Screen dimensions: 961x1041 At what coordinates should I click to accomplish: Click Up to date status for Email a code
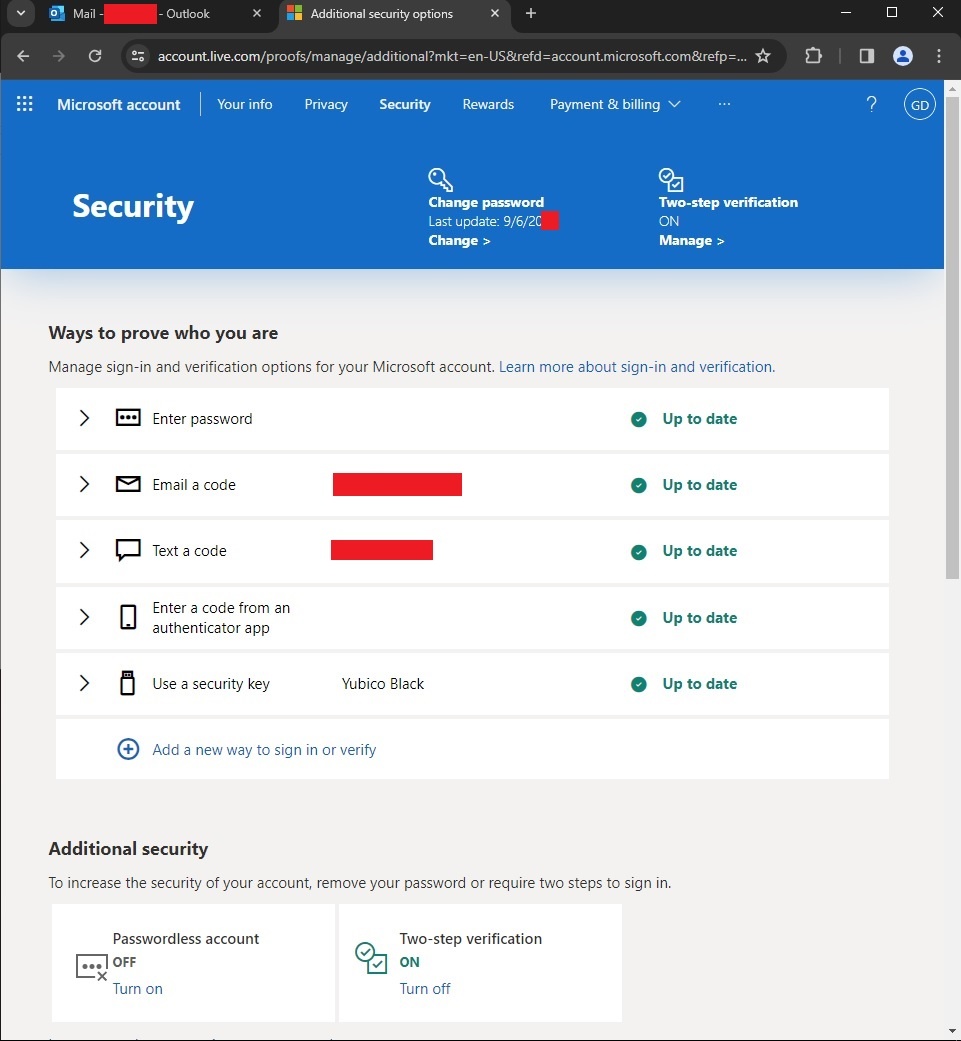click(700, 485)
